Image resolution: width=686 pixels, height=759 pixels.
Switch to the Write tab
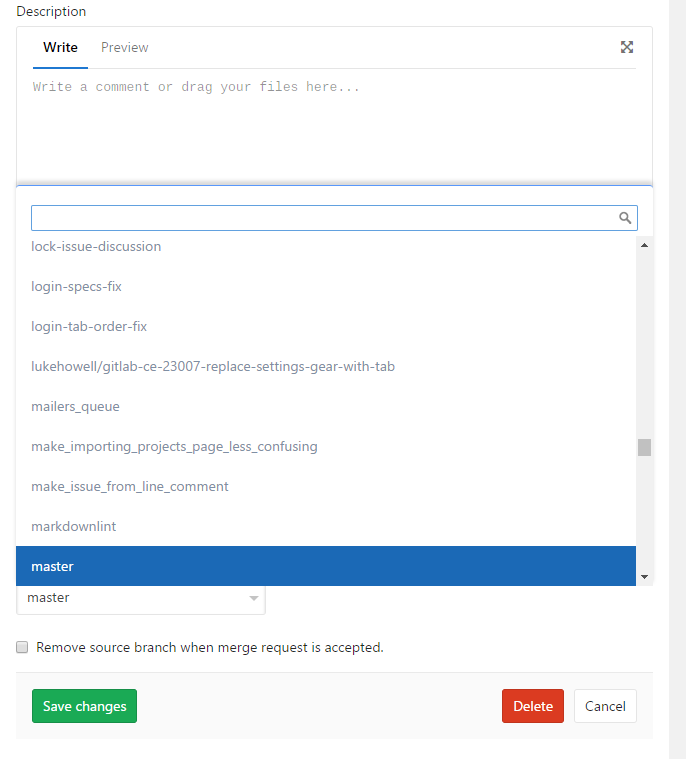pos(60,47)
